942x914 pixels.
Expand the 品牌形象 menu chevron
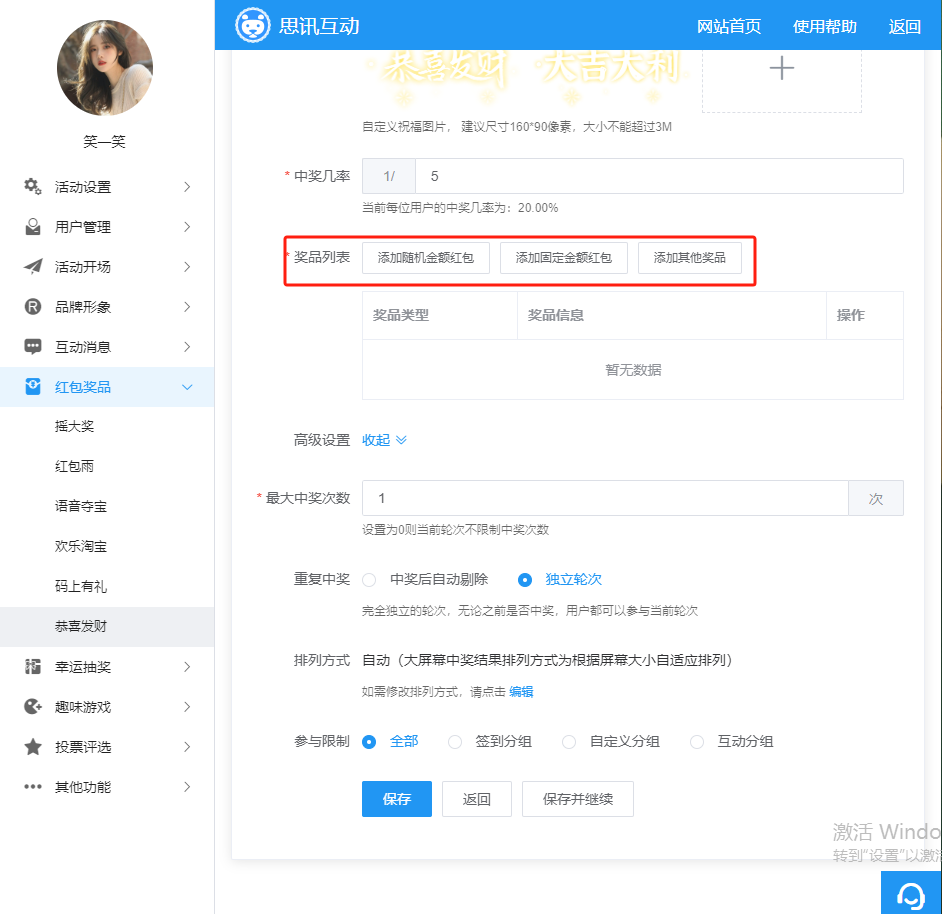(x=187, y=307)
